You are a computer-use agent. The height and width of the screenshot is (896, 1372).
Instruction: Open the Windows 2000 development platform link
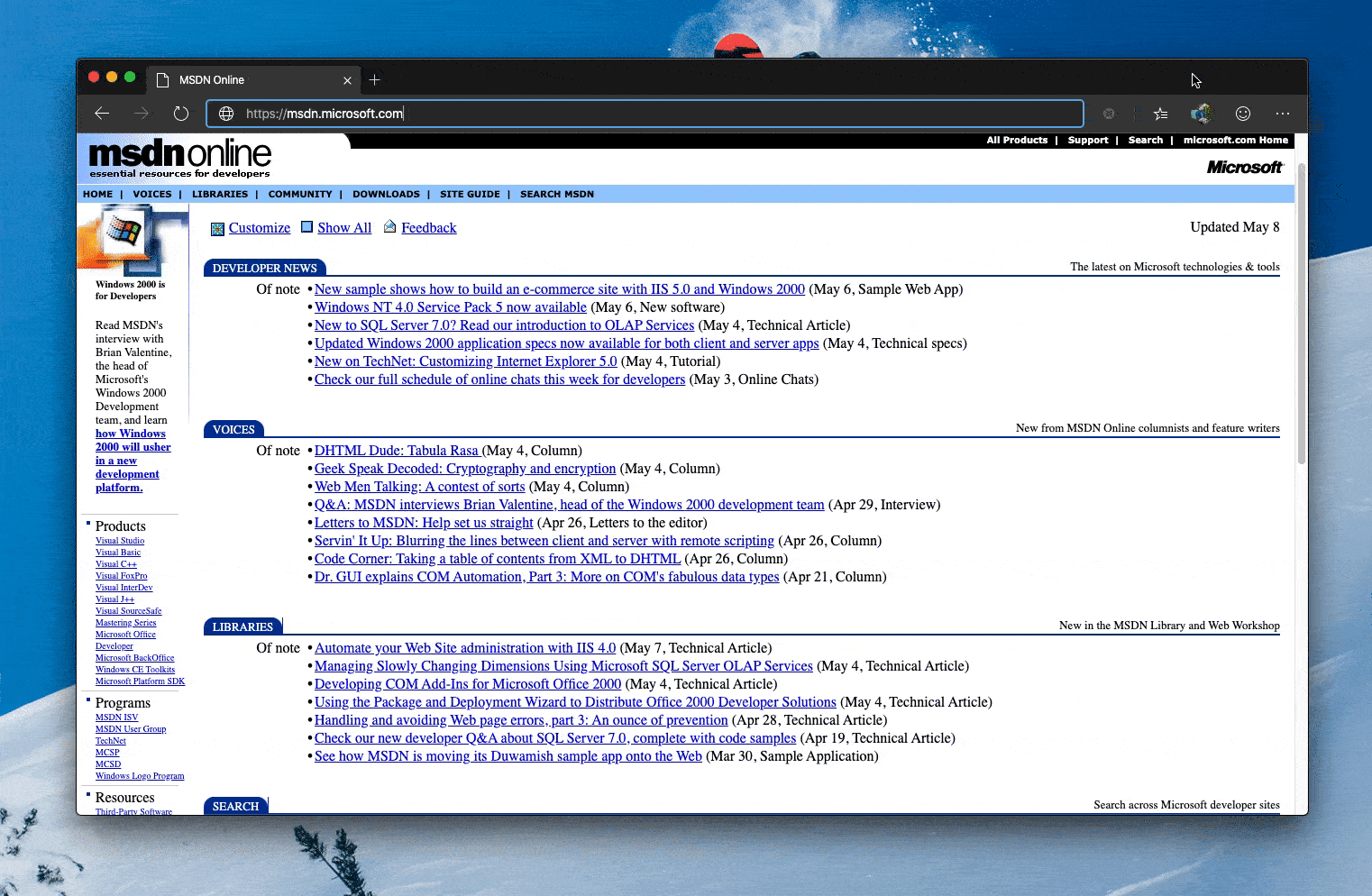tap(133, 461)
